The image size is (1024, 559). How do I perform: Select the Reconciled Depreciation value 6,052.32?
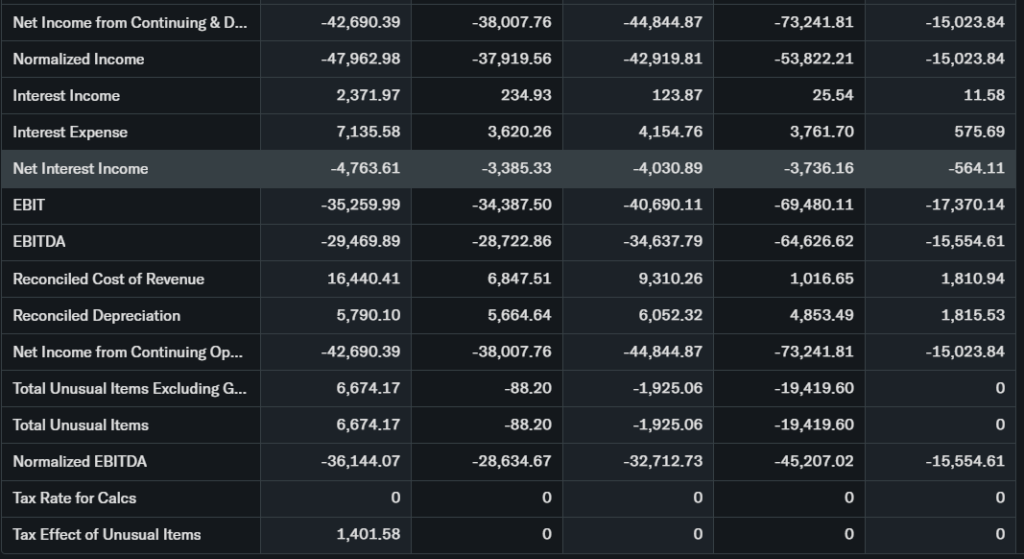pos(669,315)
